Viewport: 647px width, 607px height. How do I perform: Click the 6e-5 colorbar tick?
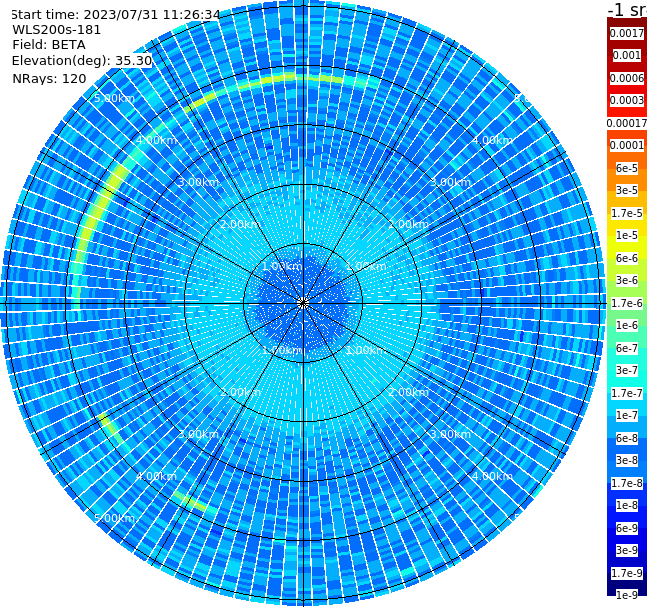(627, 168)
